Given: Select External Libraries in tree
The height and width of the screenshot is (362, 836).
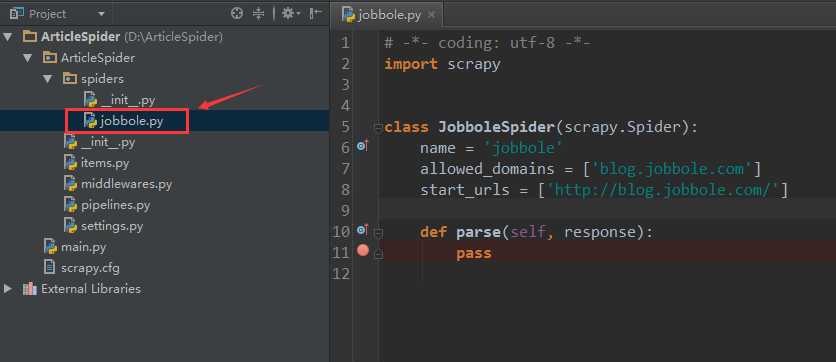Looking at the screenshot, I should click(91, 289).
